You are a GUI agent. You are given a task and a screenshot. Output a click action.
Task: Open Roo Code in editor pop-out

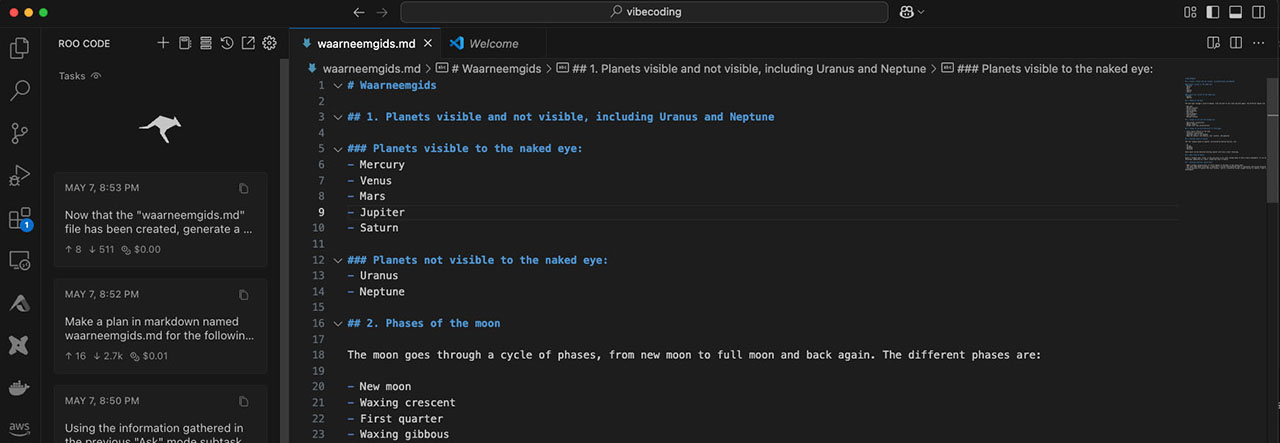click(x=248, y=43)
